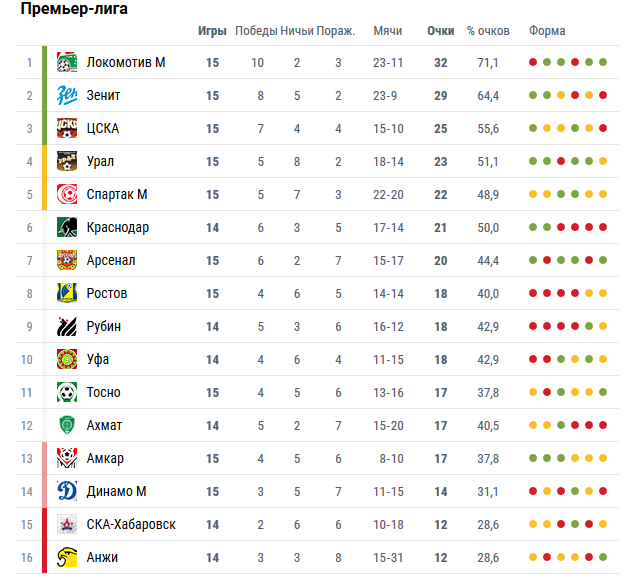The width and height of the screenshot is (643, 578).
Task: Click the Динамо М emblem
Action: 67,491
